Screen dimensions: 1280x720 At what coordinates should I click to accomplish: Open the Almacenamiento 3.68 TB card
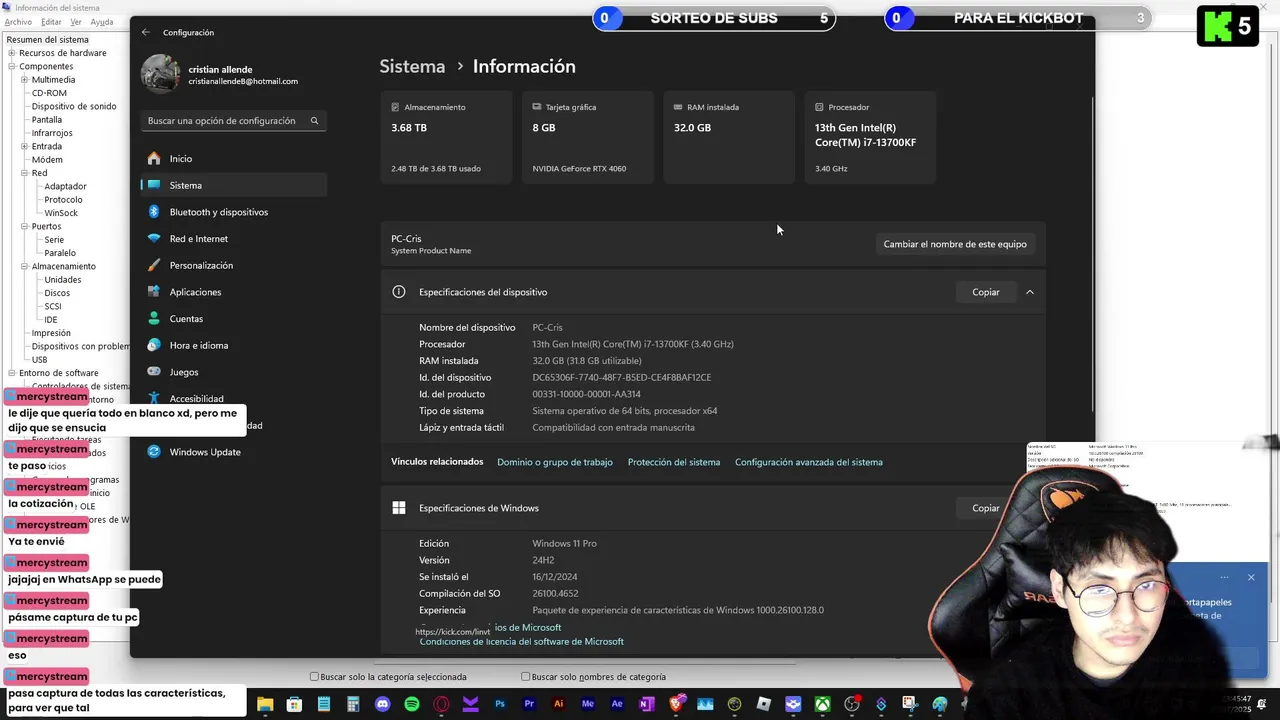point(446,137)
